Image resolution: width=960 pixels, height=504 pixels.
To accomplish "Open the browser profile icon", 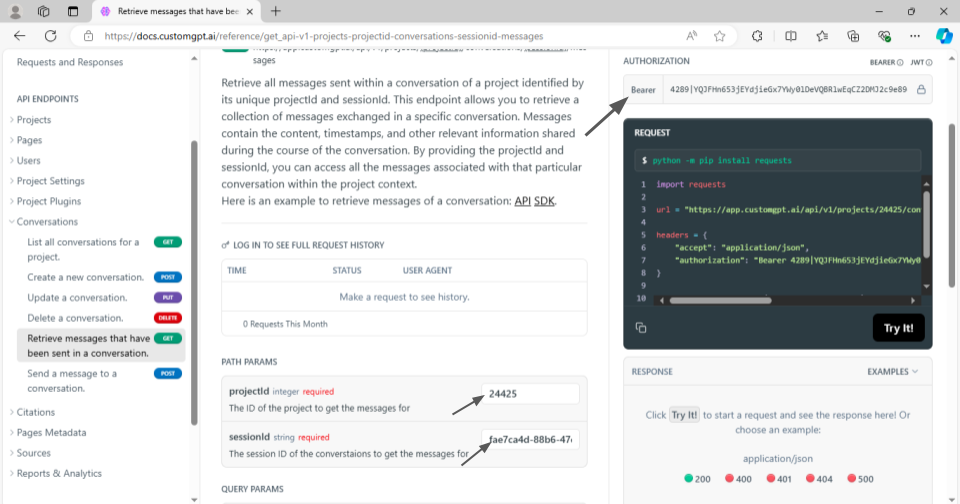I will (15, 11).
